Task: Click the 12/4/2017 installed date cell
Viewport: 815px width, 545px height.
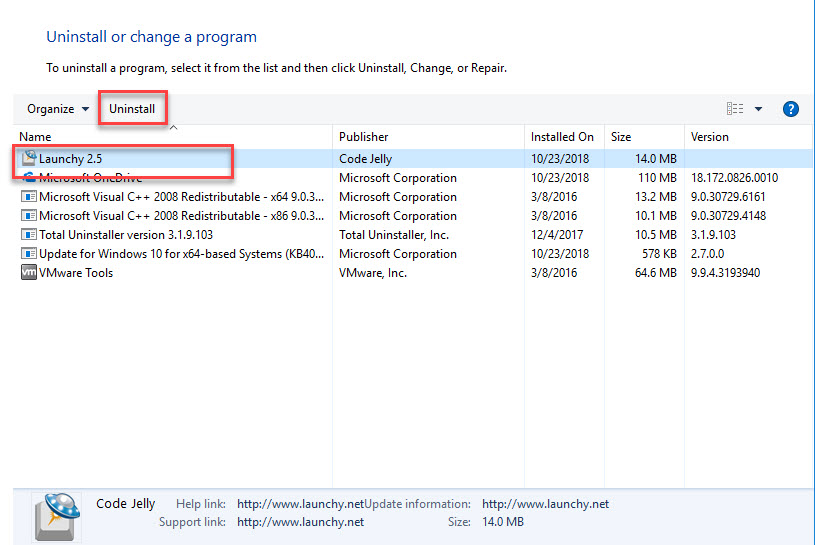Action: coord(557,234)
